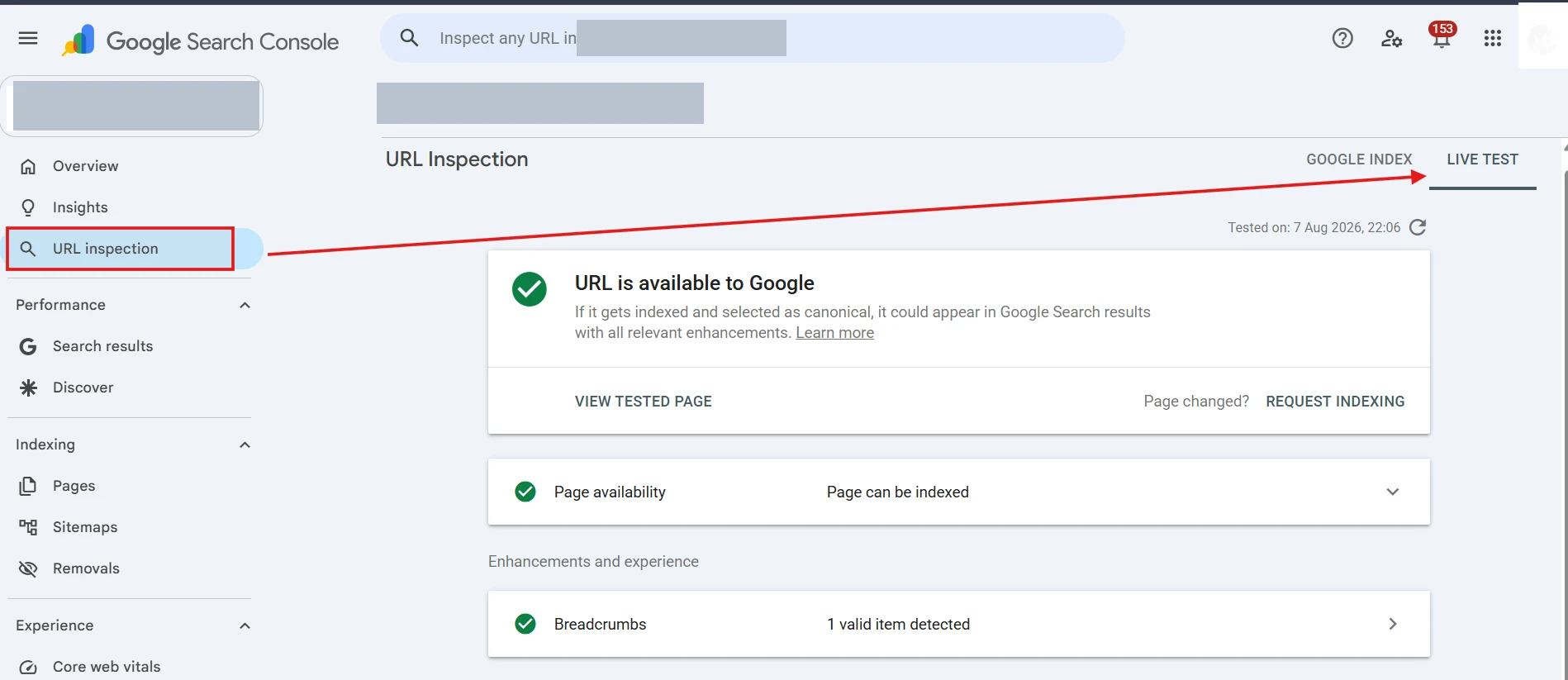
Task: Click the Google Search Console logo
Action: [201, 40]
